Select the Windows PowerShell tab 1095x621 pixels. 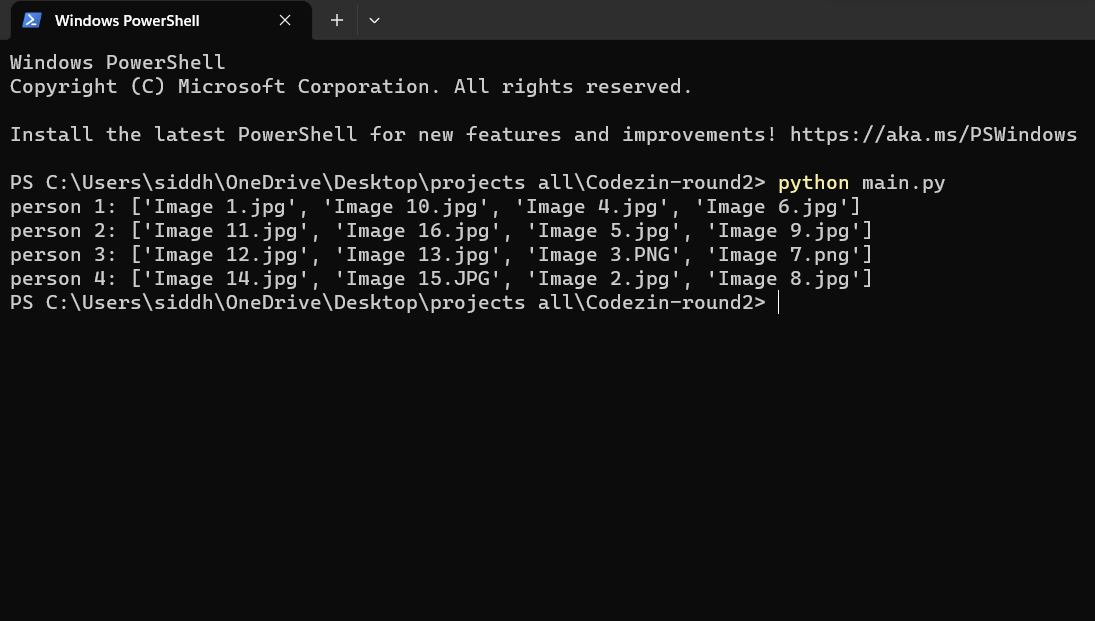pos(127,20)
